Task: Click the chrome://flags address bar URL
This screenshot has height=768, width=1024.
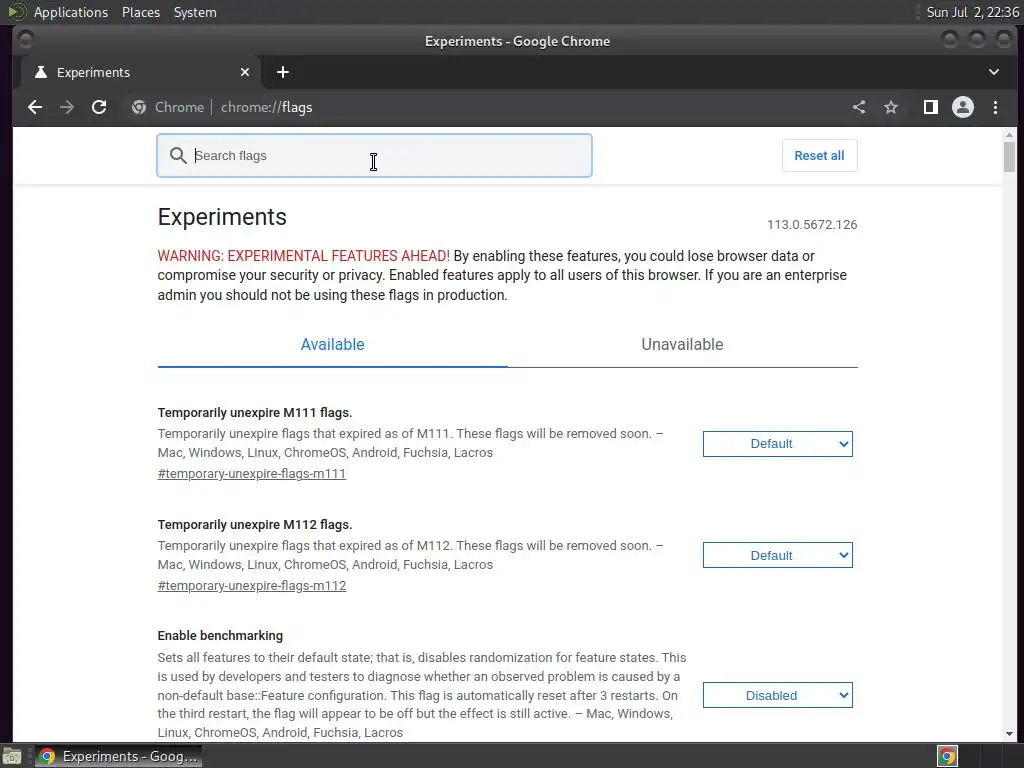Action: point(266,107)
